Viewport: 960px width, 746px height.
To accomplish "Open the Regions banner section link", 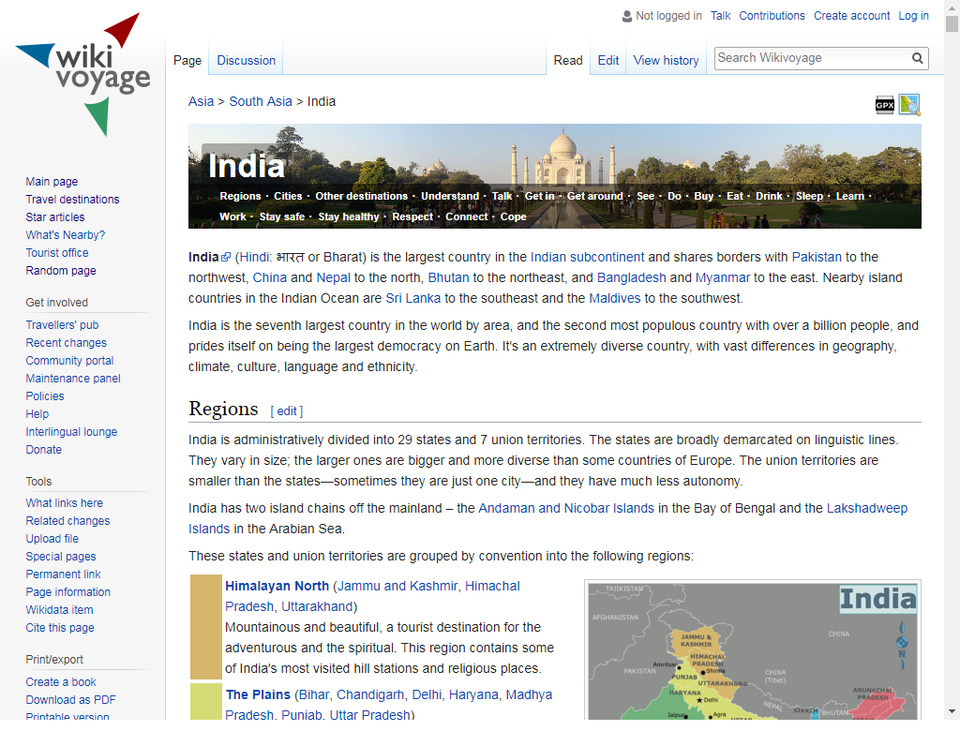I will pyautogui.click(x=240, y=196).
